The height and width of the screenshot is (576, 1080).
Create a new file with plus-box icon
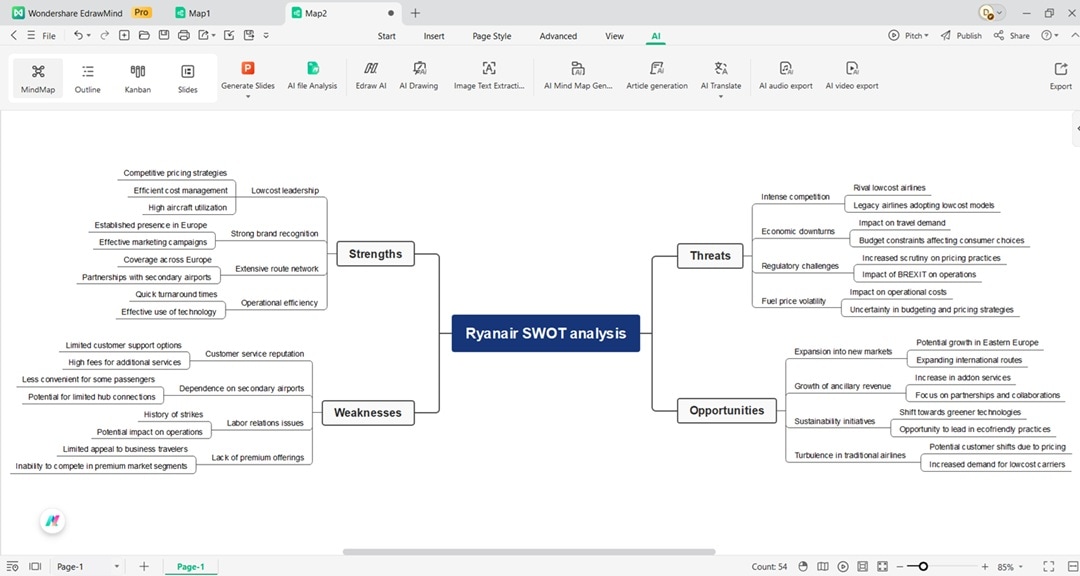click(124, 35)
